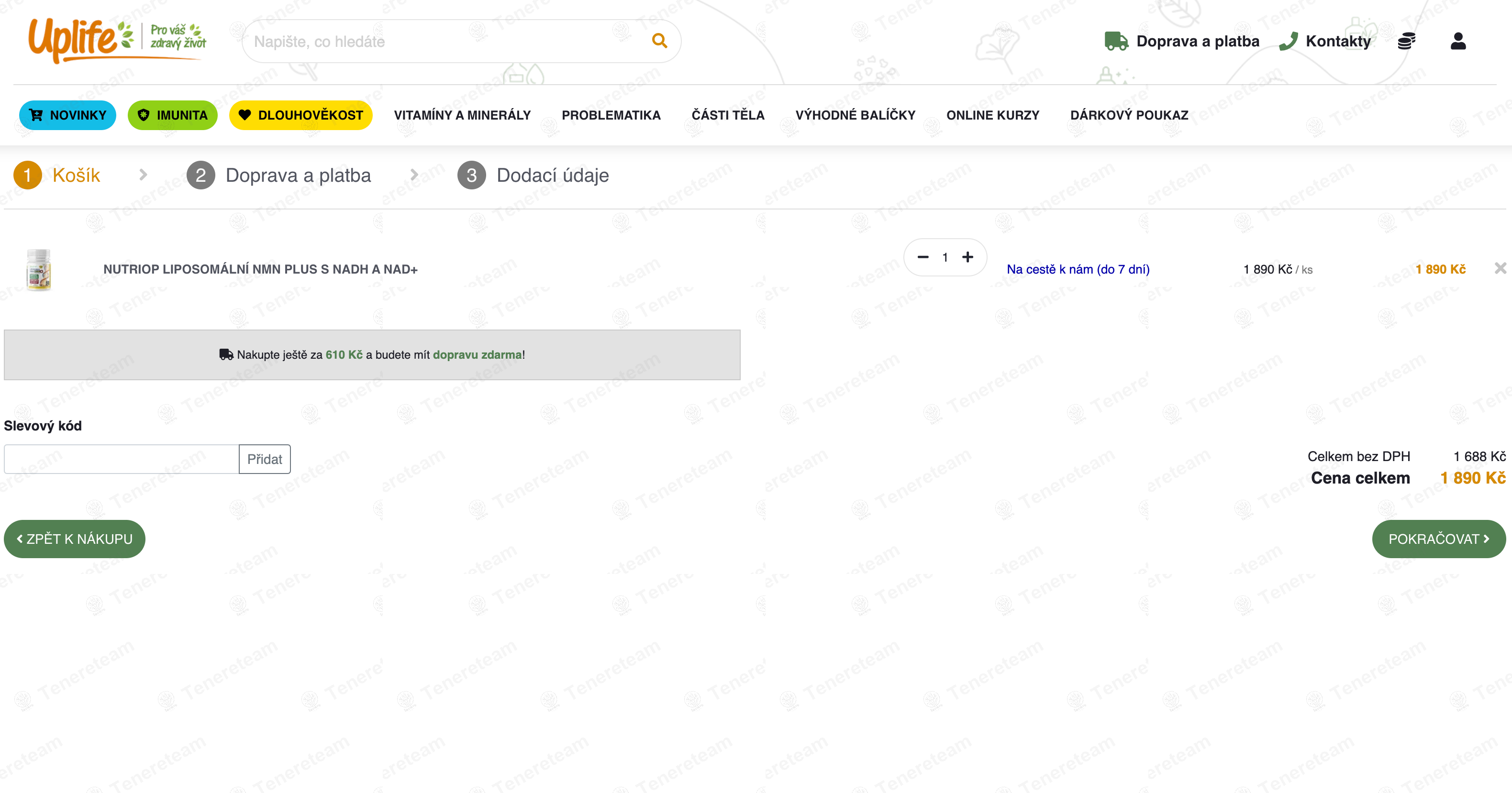Open the user account icon
The height and width of the screenshot is (793, 1512).
[x=1458, y=41]
